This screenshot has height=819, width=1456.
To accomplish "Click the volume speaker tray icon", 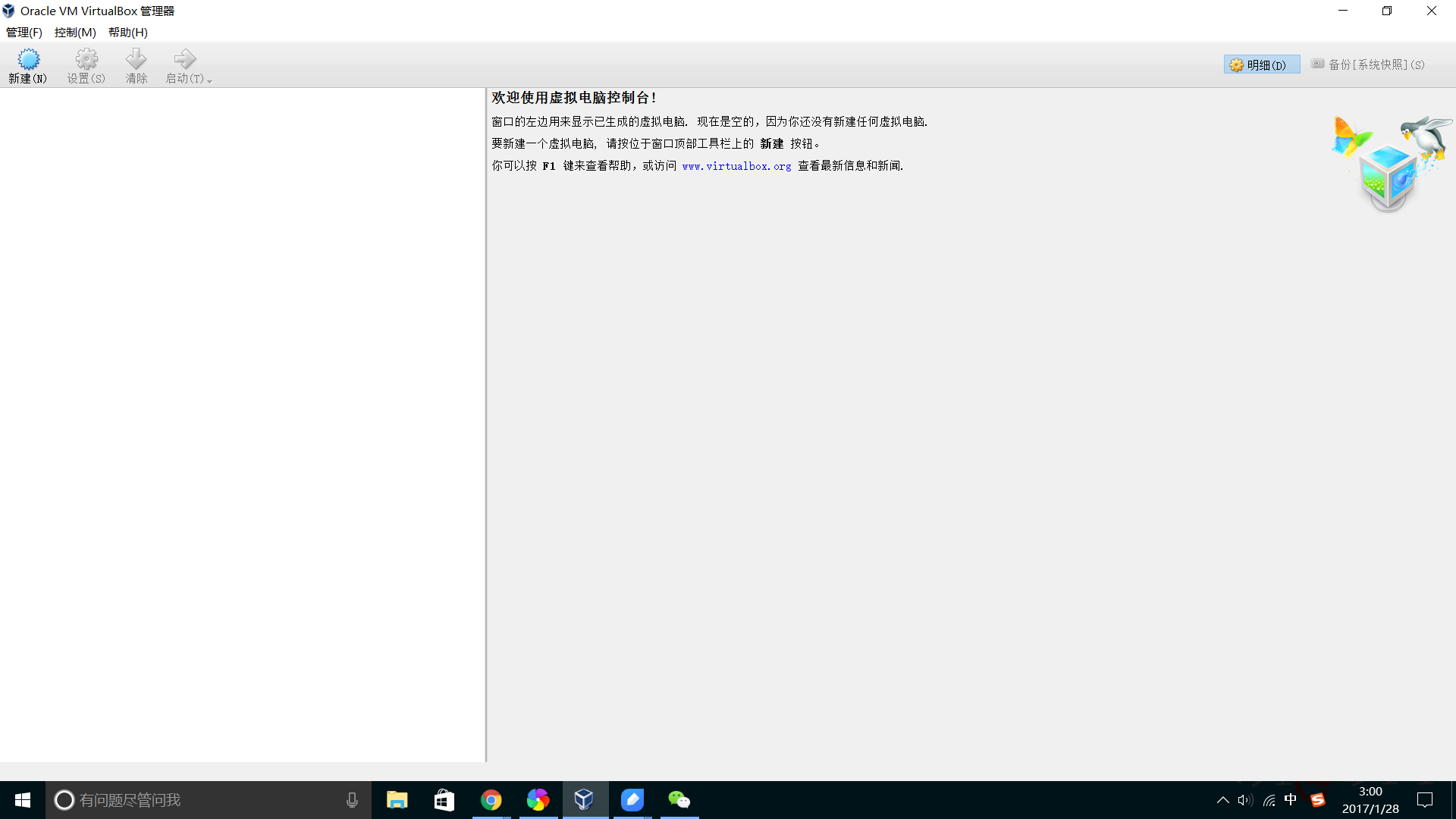I will point(1245,800).
